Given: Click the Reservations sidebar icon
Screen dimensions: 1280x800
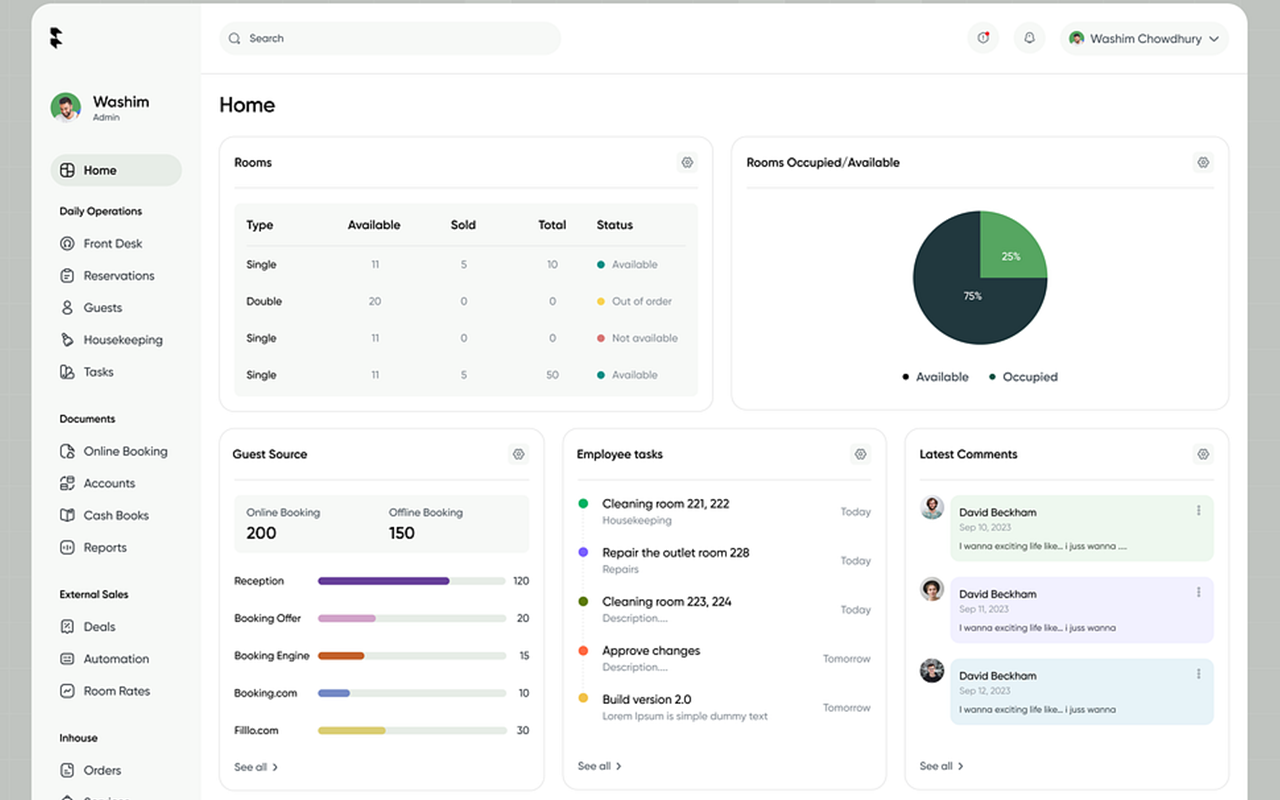Looking at the screenshot, I should 69,275.
